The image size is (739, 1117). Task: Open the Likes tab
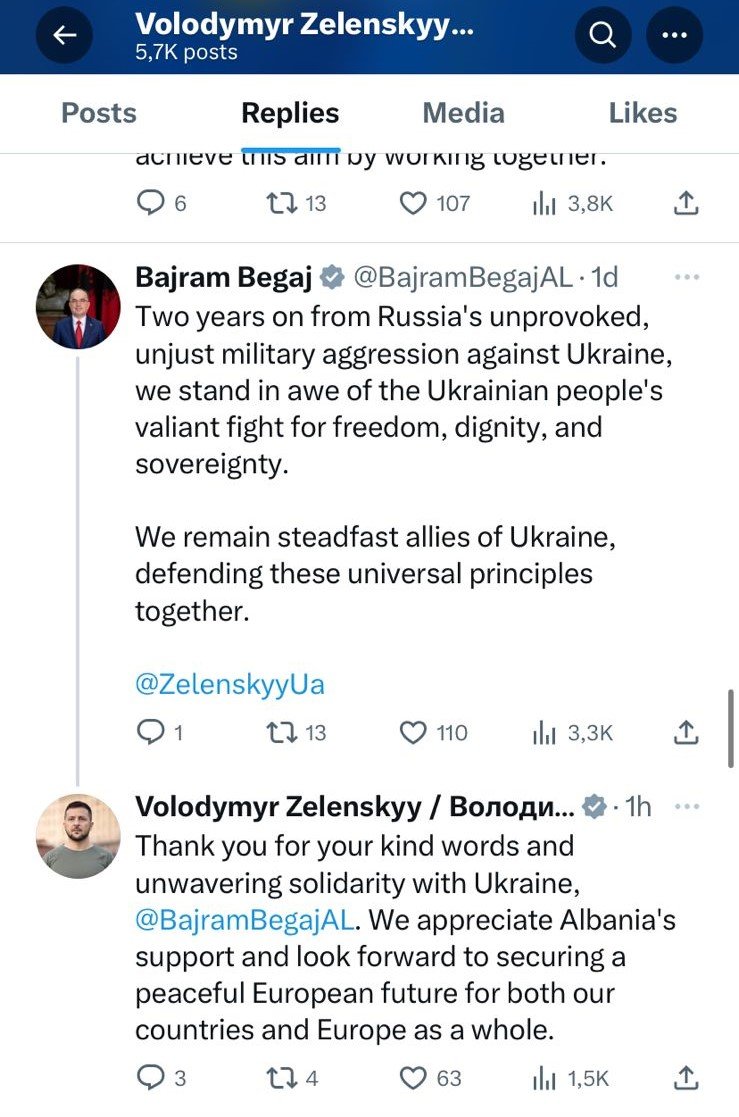pyautogui.click(x=643, y=113)
